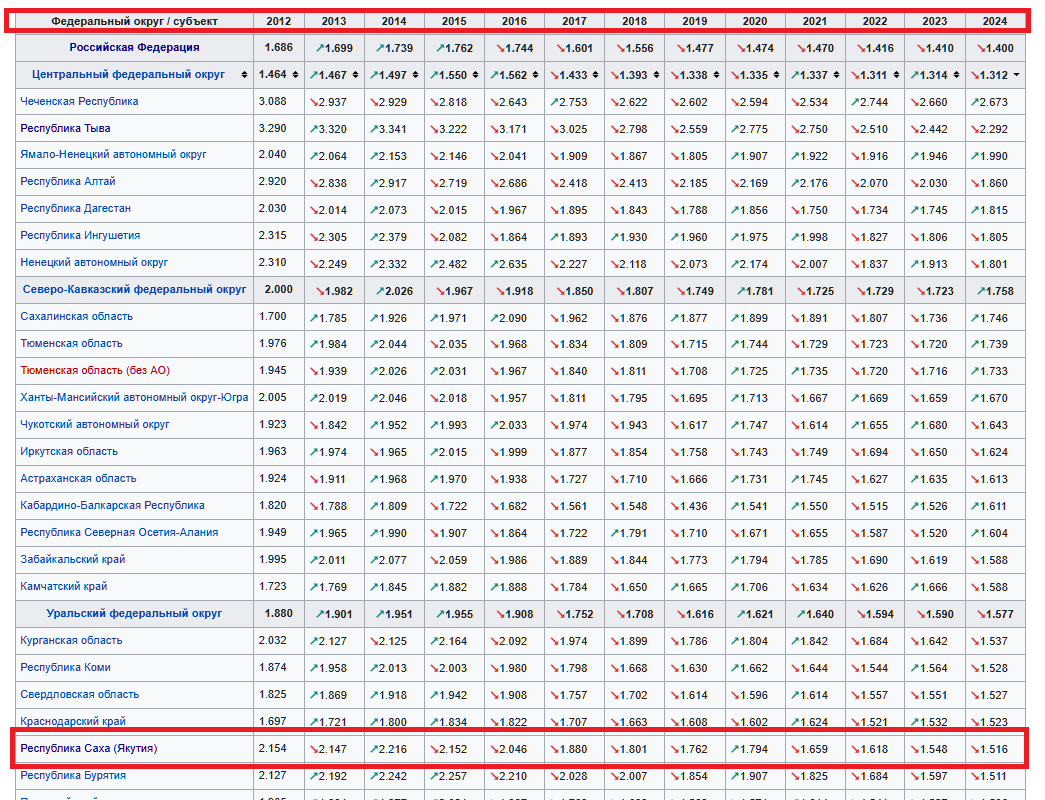Click the sort arrows next to 1.335
The image size is (1045, 800).
(x=776, y=75)
